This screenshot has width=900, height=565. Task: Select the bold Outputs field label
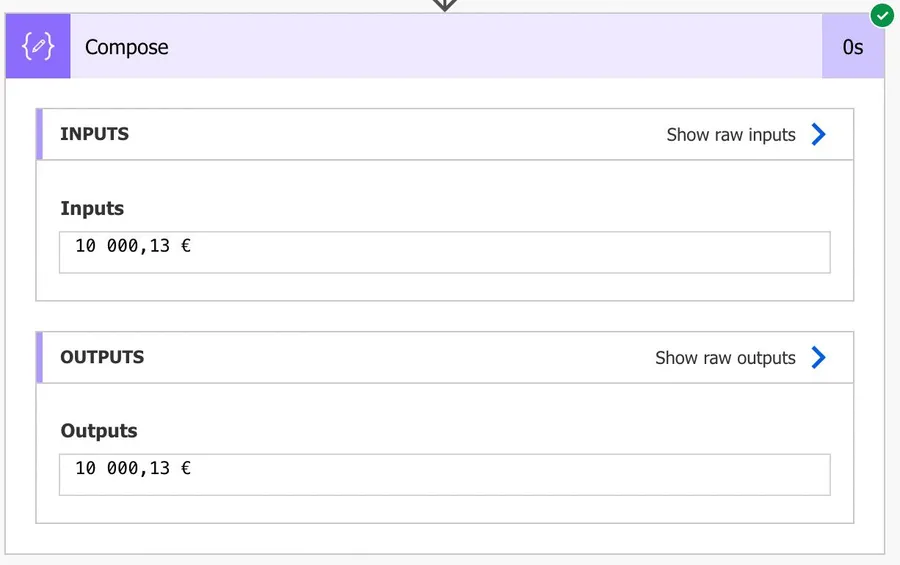point(99,431)
